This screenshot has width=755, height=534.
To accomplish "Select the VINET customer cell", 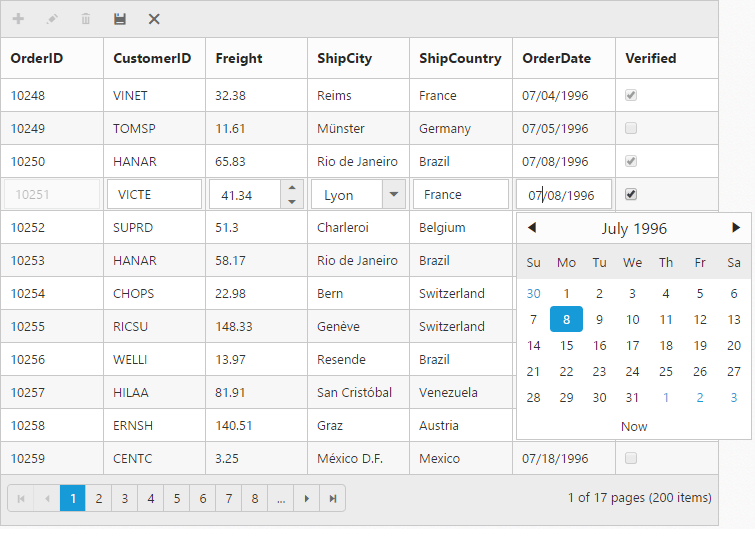I will 154,95.
